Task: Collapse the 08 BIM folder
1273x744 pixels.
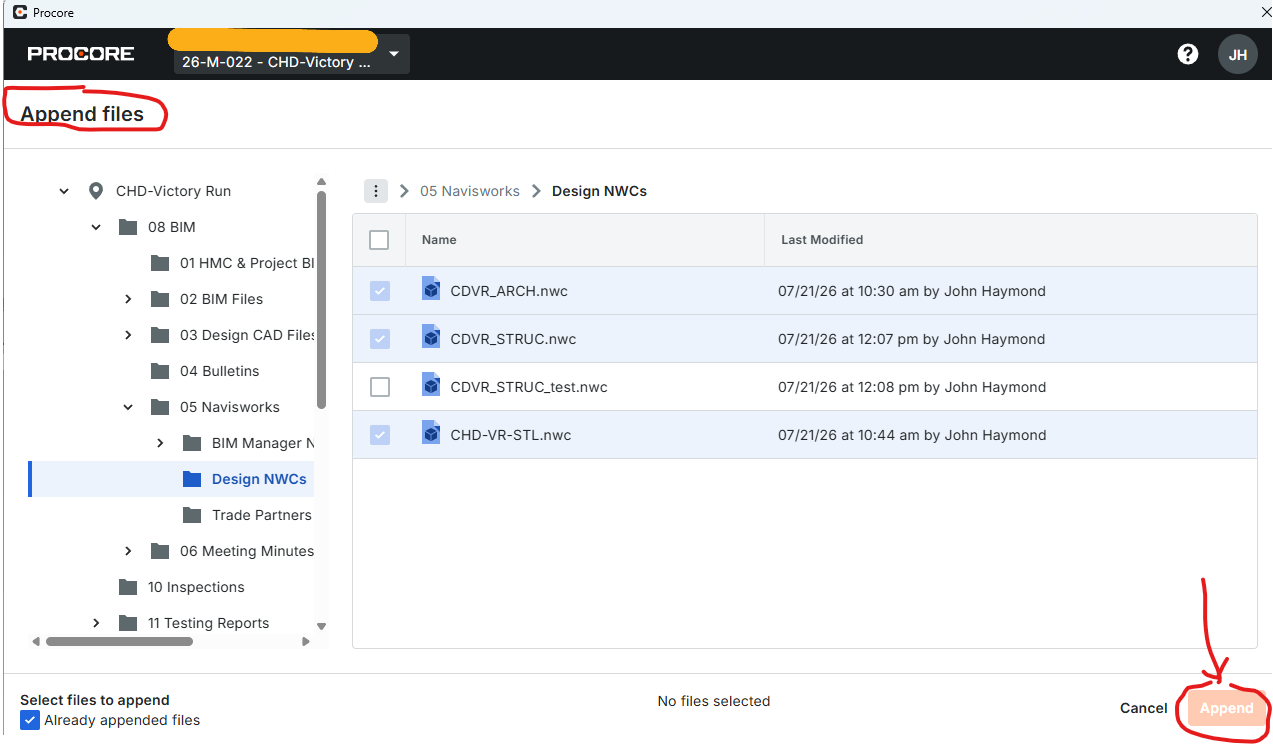Action: [x=96, y=227]
